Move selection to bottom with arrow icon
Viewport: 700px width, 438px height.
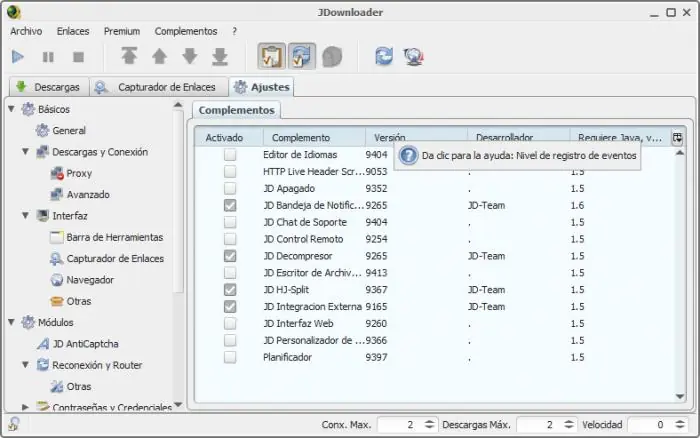tap(220, 57)
